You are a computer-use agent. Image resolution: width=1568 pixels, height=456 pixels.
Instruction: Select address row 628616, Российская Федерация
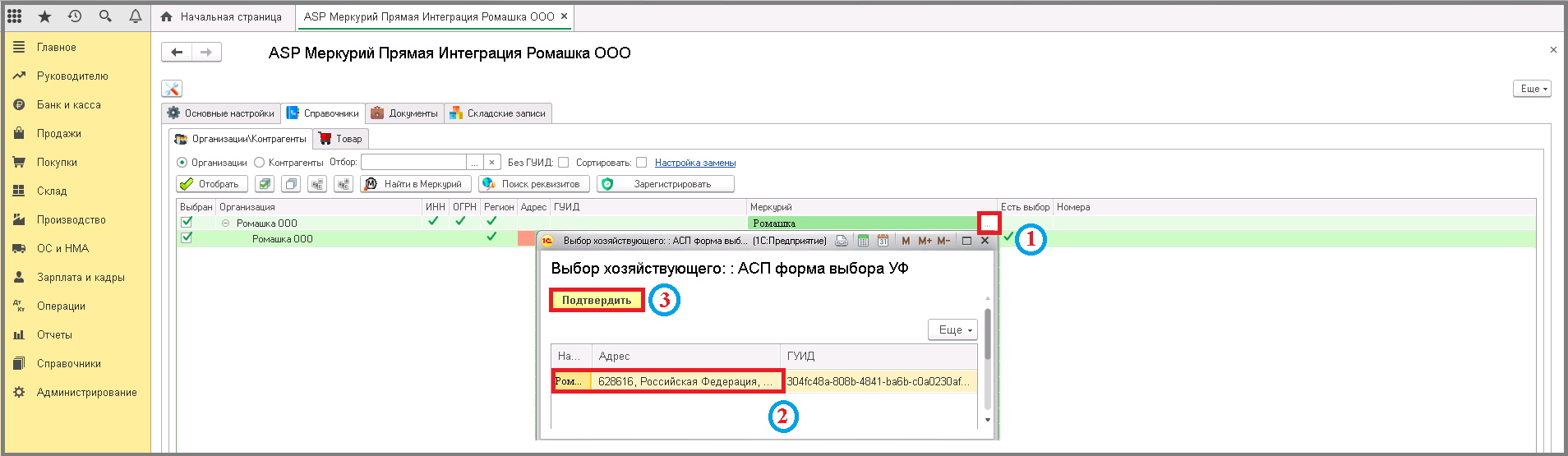pyautogui.click(x=685, y=381)
